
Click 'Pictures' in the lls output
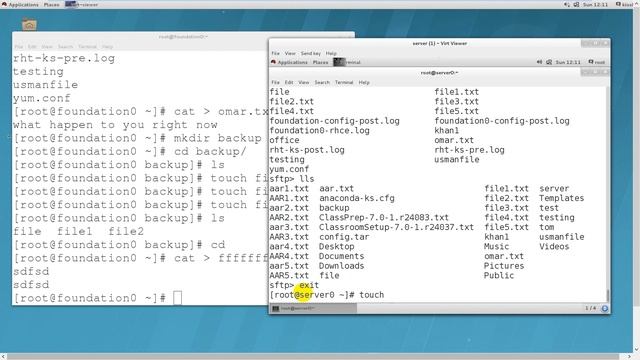[504, 266]
